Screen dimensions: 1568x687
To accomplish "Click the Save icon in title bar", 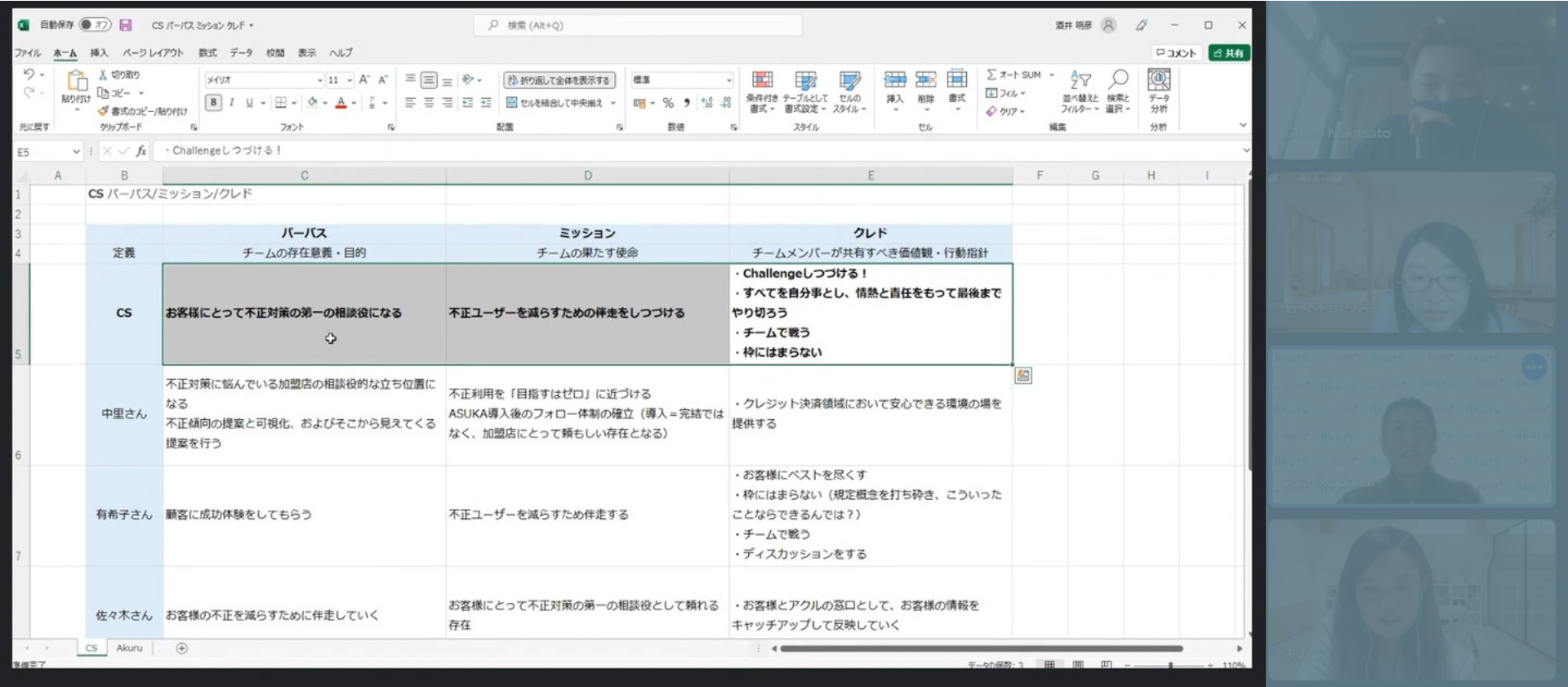I will [126, 25].
